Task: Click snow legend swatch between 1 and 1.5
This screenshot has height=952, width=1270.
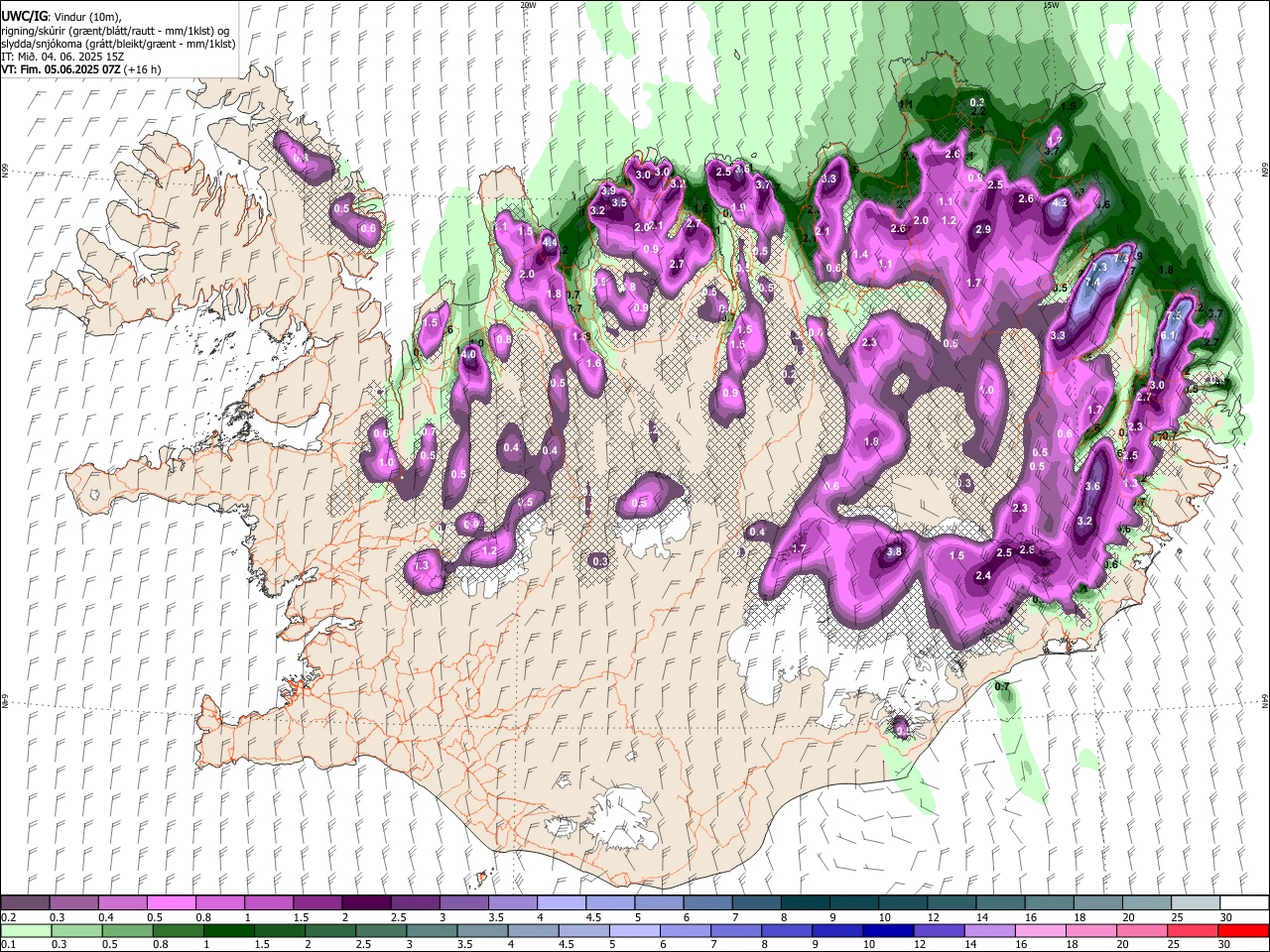Action: (268, 903)
